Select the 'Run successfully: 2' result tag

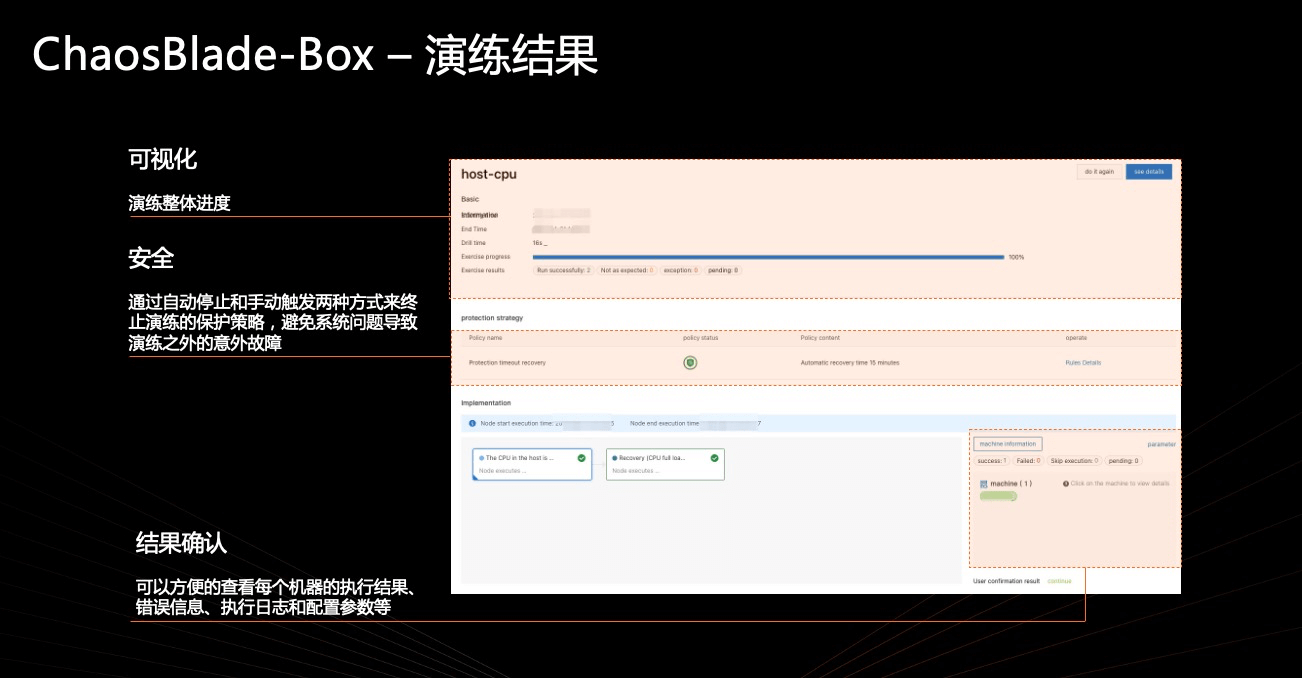[563, 270]
